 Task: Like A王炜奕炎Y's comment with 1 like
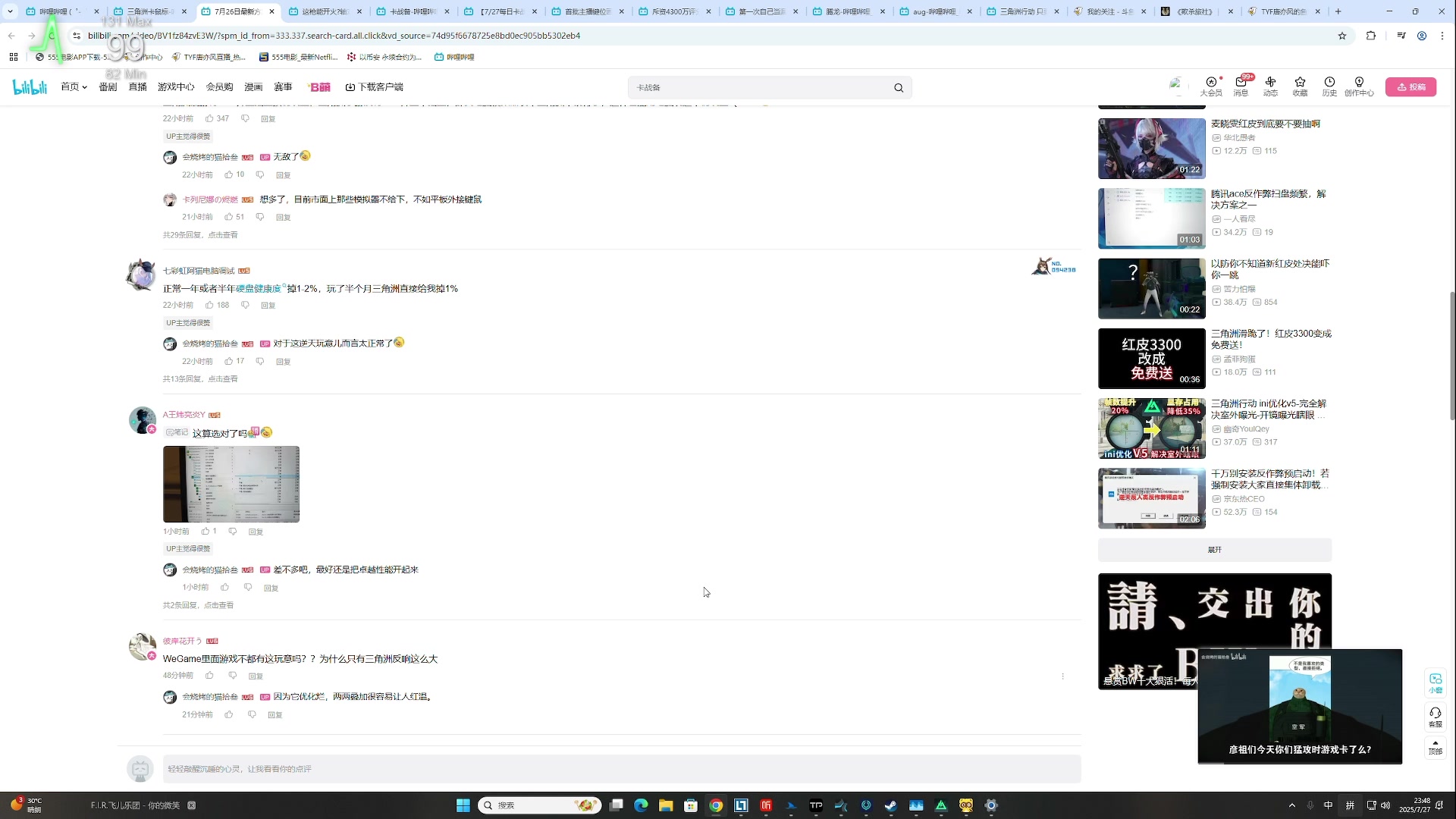pyautogui.click(x=206, y=531)
